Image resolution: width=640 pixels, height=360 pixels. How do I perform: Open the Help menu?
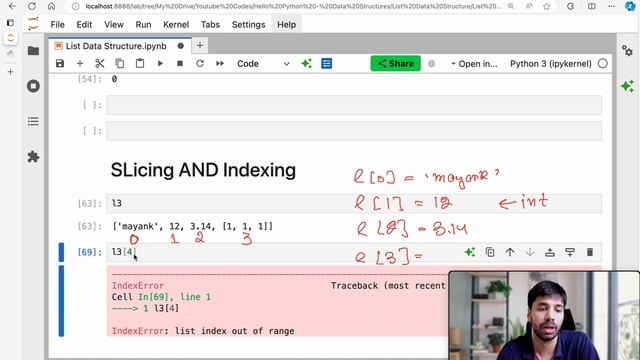[x=287, y=24]
